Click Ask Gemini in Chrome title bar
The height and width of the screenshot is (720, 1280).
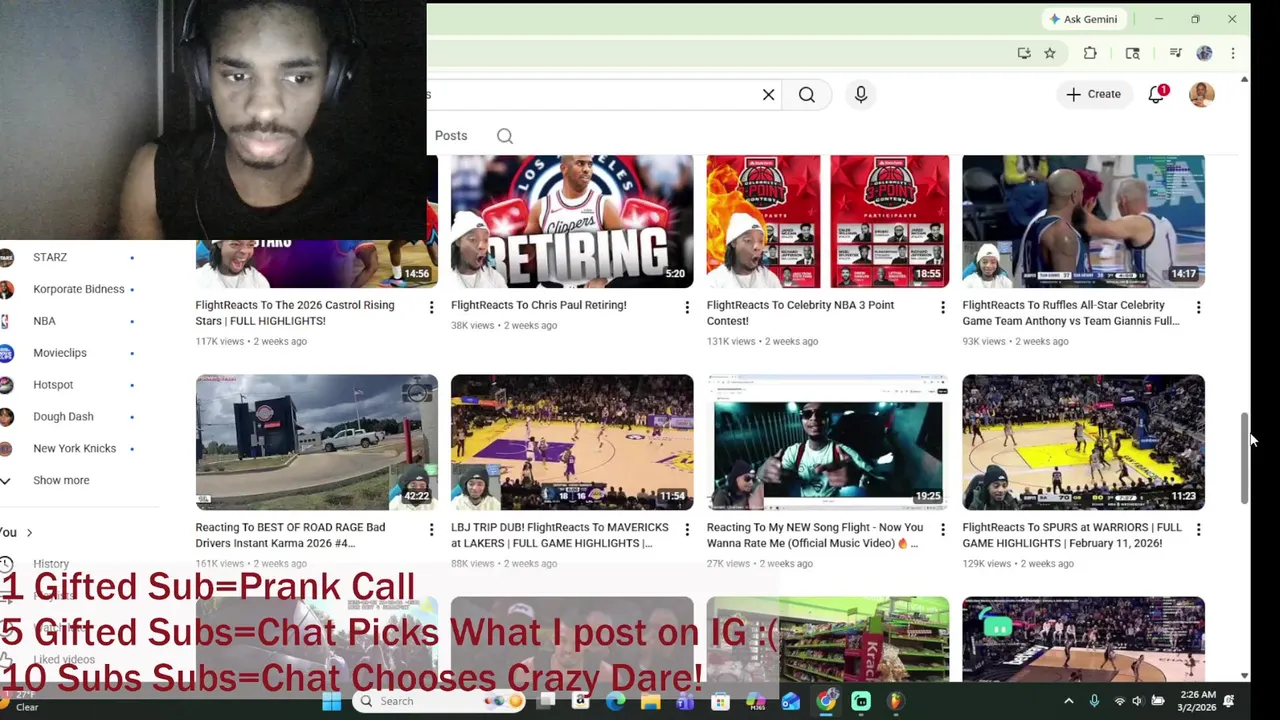(x=1083, y=19)
